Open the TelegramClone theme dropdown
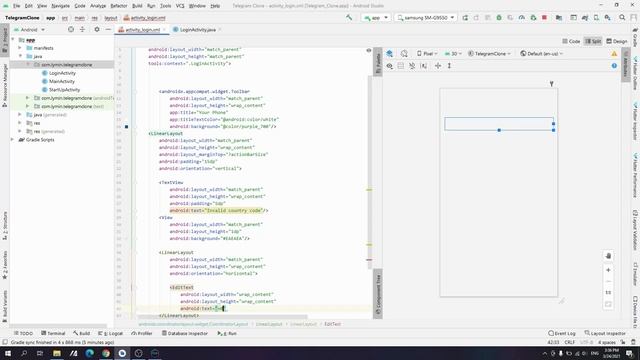Image resolution: width=640 pixels, height=360 pixels. pos(489,53)
